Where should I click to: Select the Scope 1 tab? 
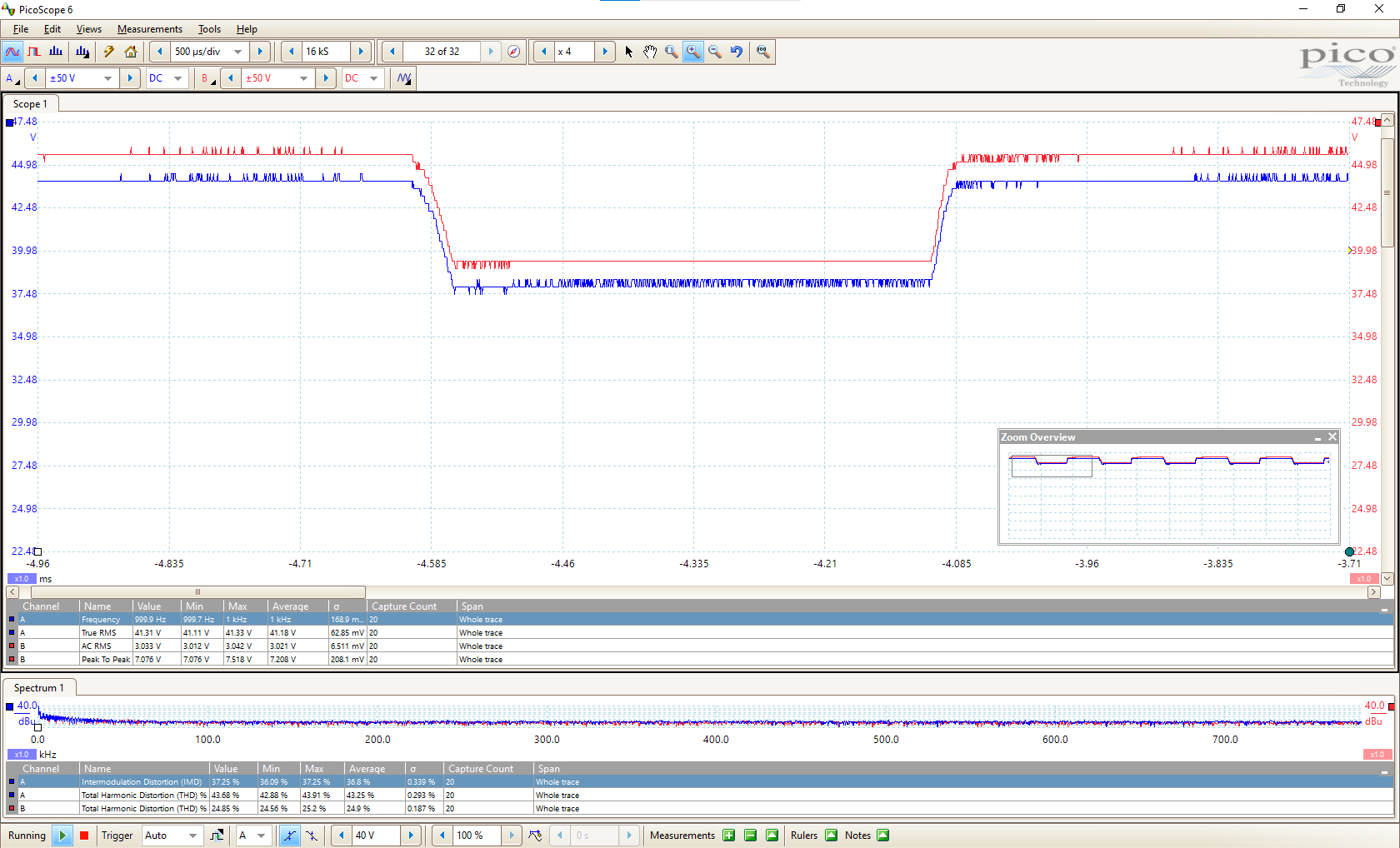31,104
